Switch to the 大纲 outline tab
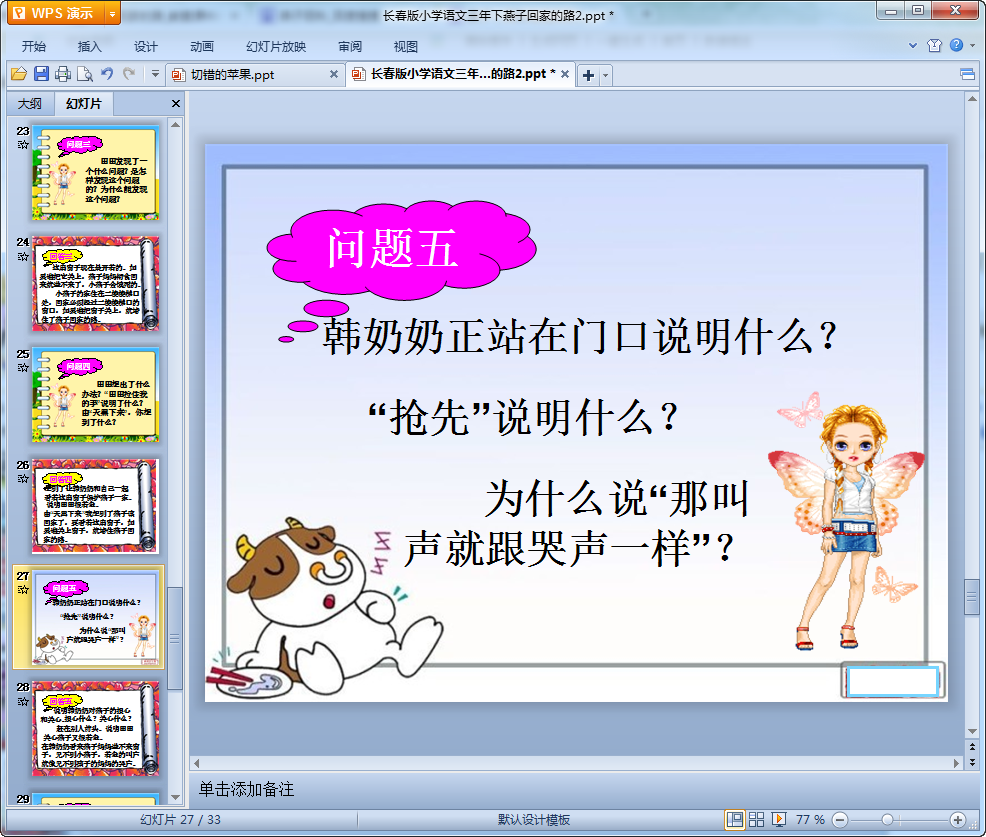The width and height of the screenshot is (986, 837). pyautogui.click(x=30, y=104)
